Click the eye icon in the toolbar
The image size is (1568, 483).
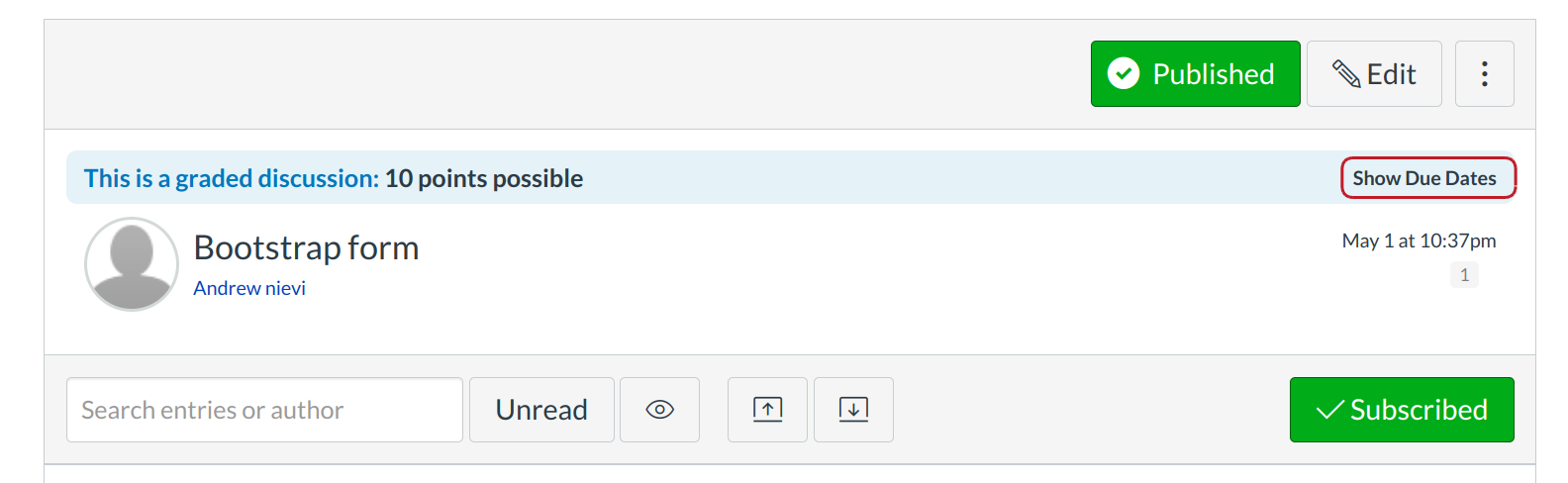point(659,410)
